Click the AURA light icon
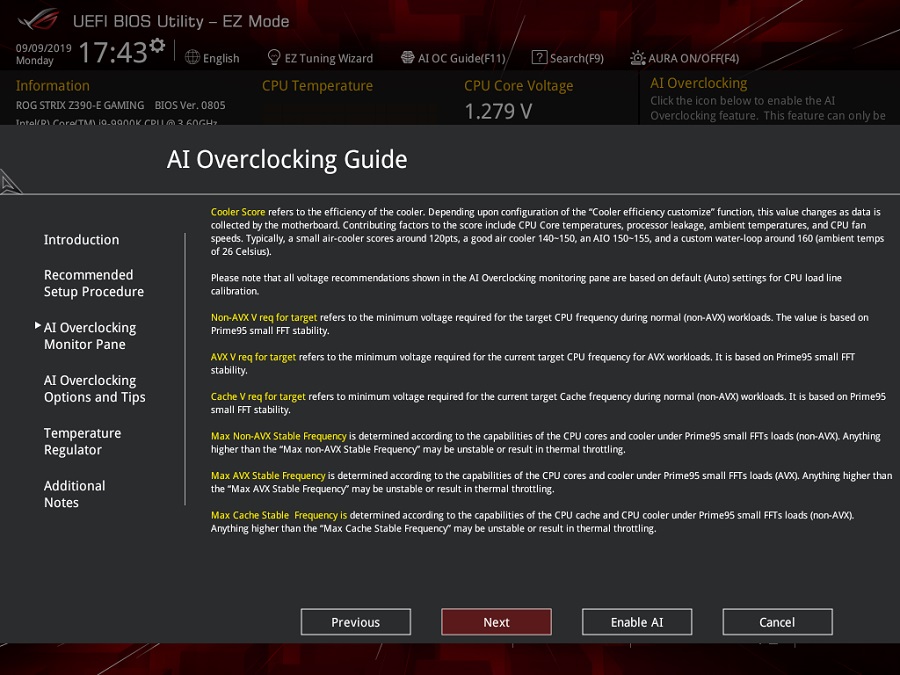900x675 pixels. (x=638, y=58)
